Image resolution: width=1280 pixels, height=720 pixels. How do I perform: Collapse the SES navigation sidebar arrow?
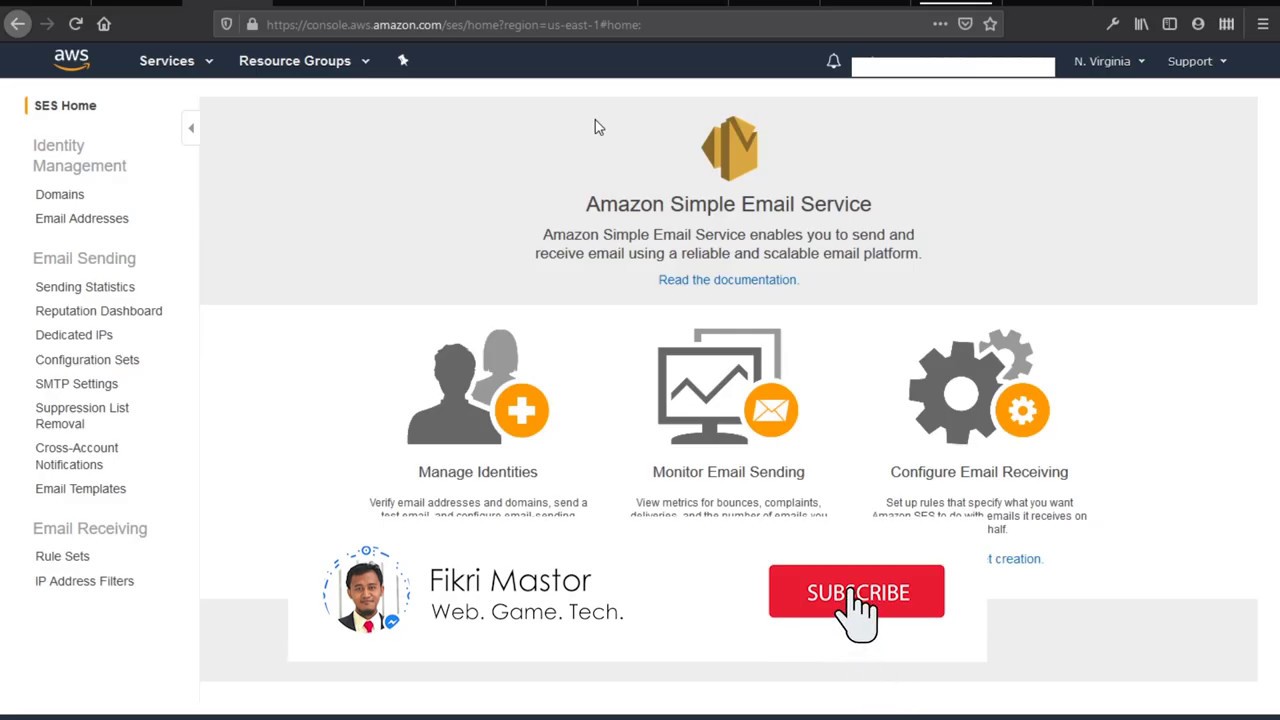191,128
